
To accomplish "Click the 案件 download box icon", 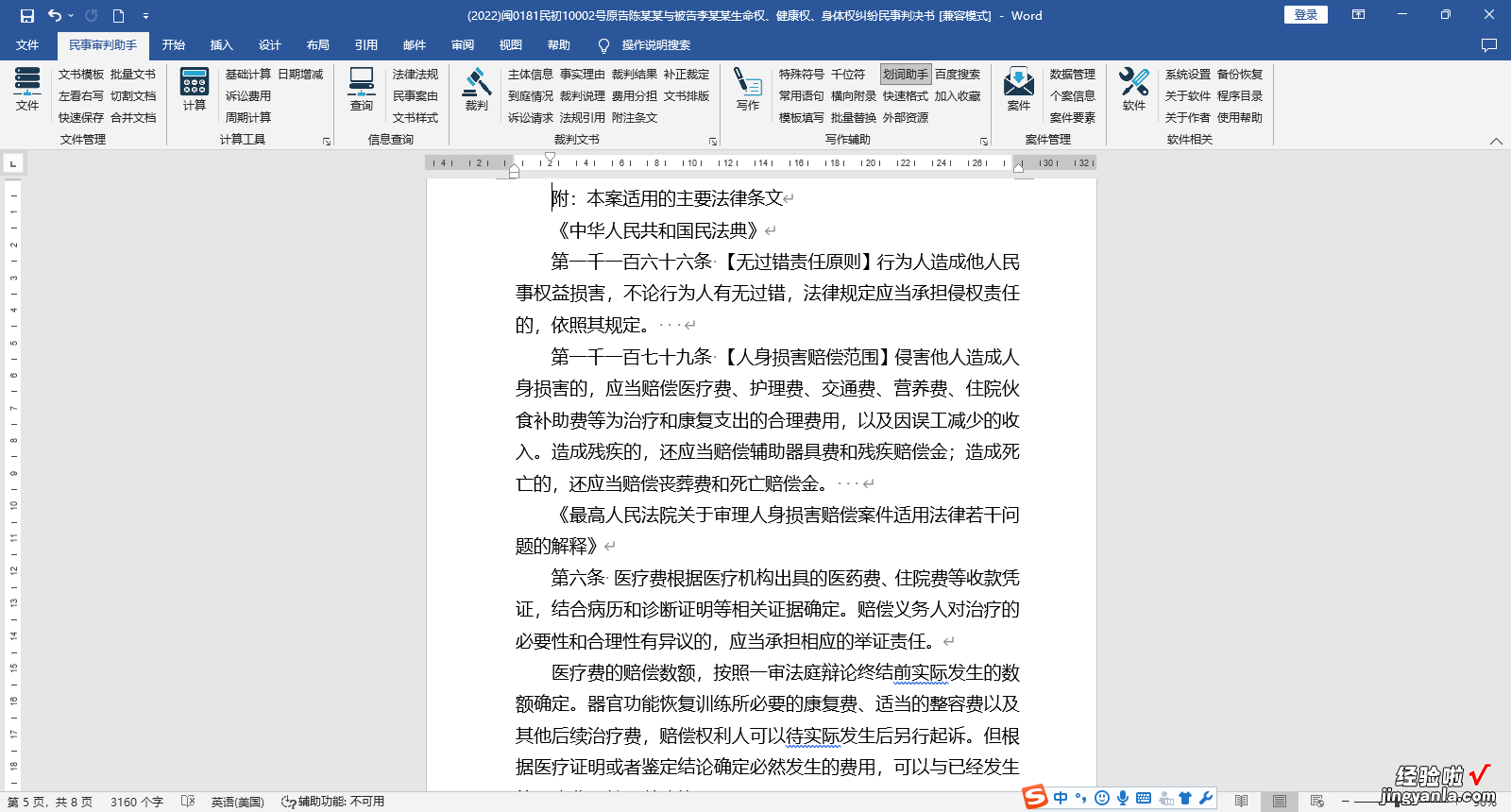I will 1019,90.
